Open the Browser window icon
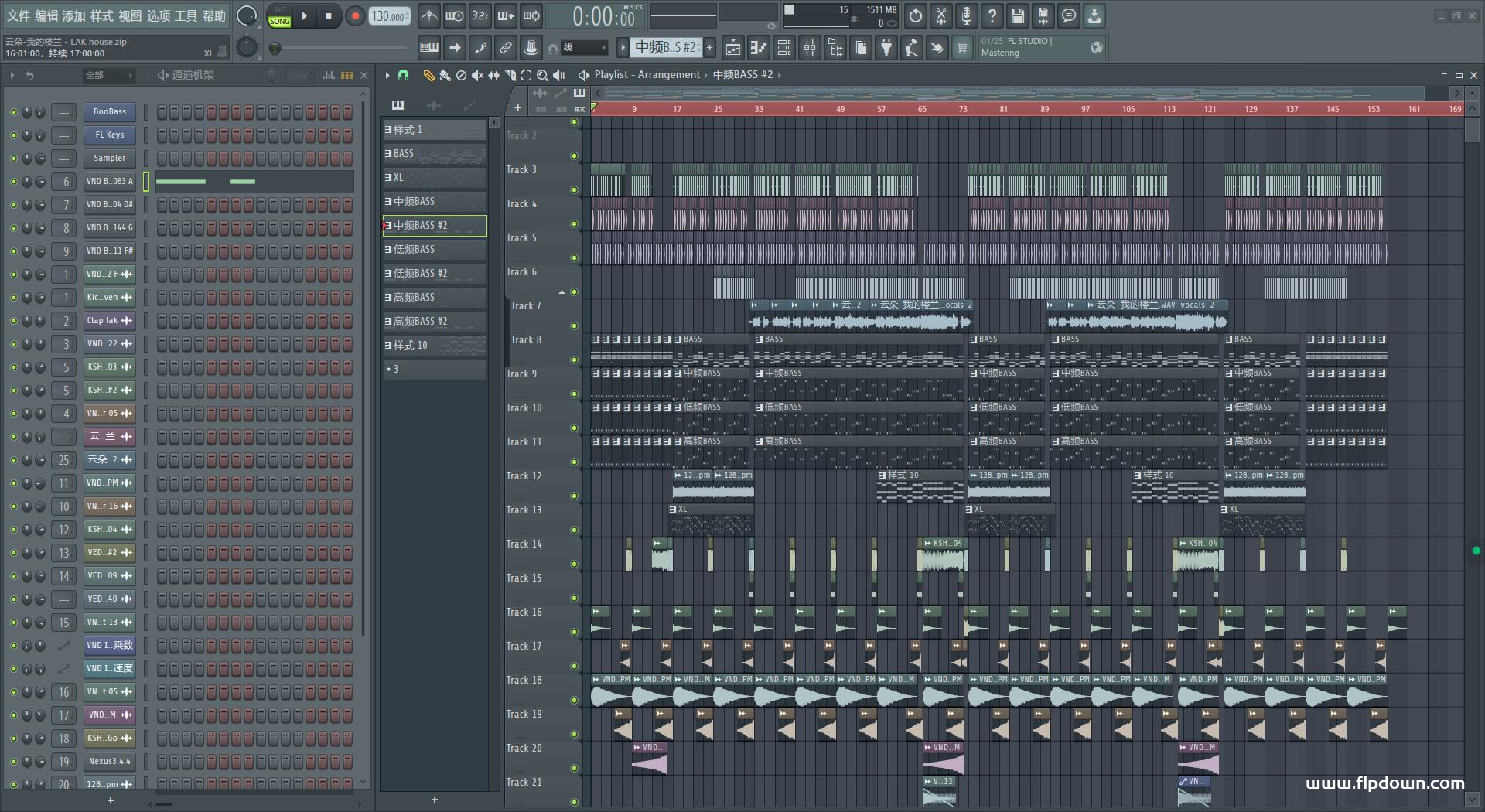 (x=835, y=48)
